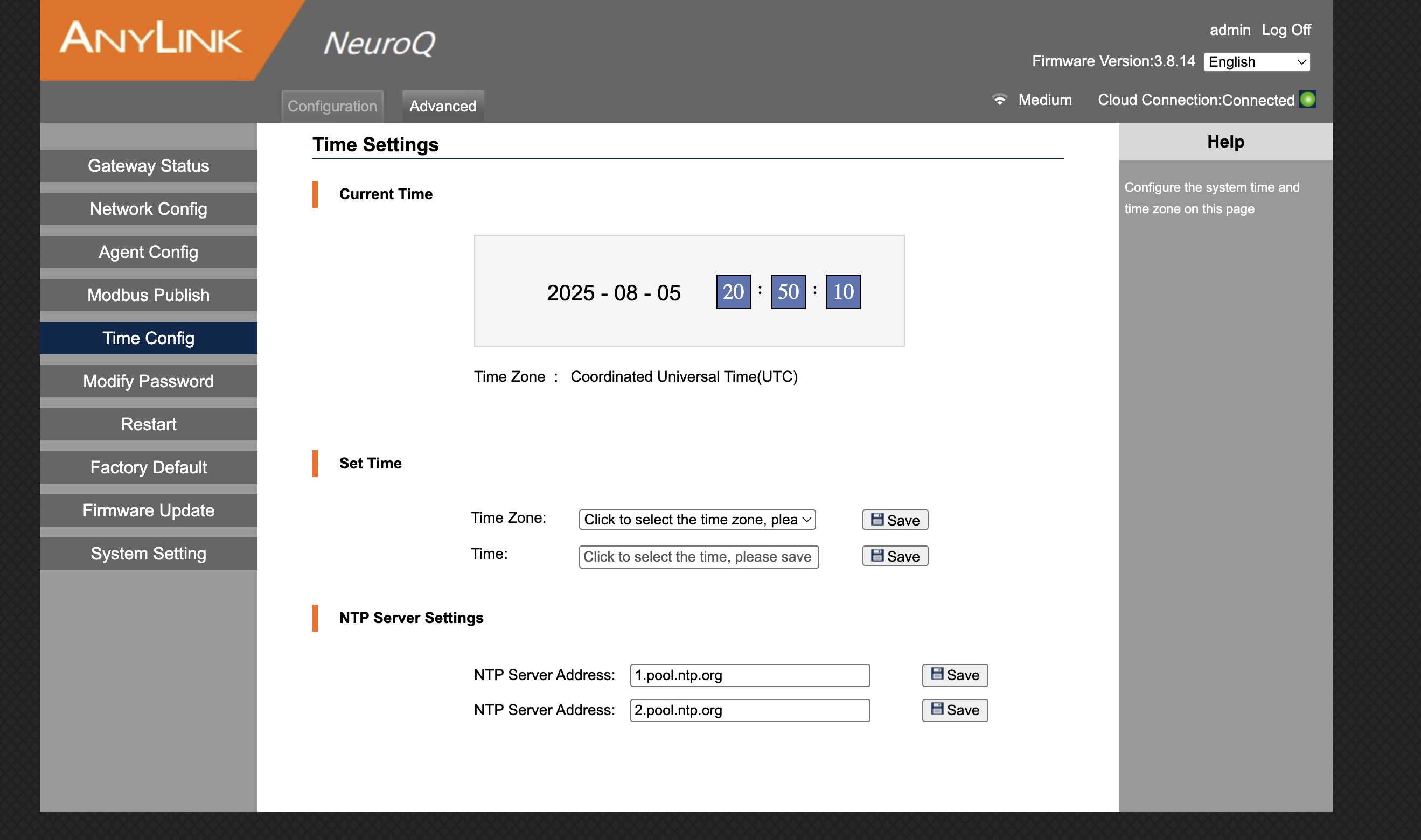
Task: Click the Medium signal text
Action: coord(1044,100)
